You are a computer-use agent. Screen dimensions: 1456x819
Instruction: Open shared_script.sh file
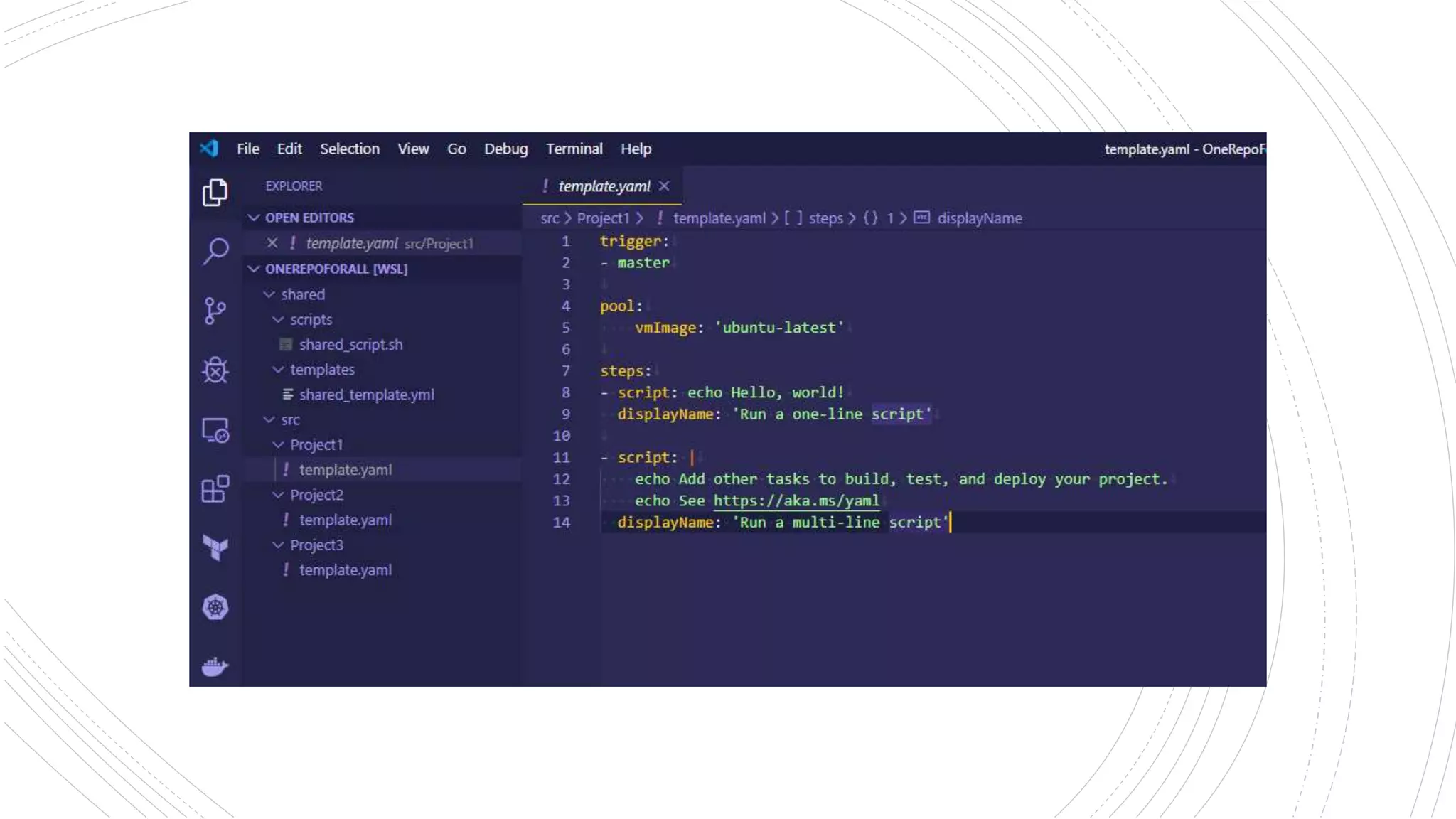350,345
